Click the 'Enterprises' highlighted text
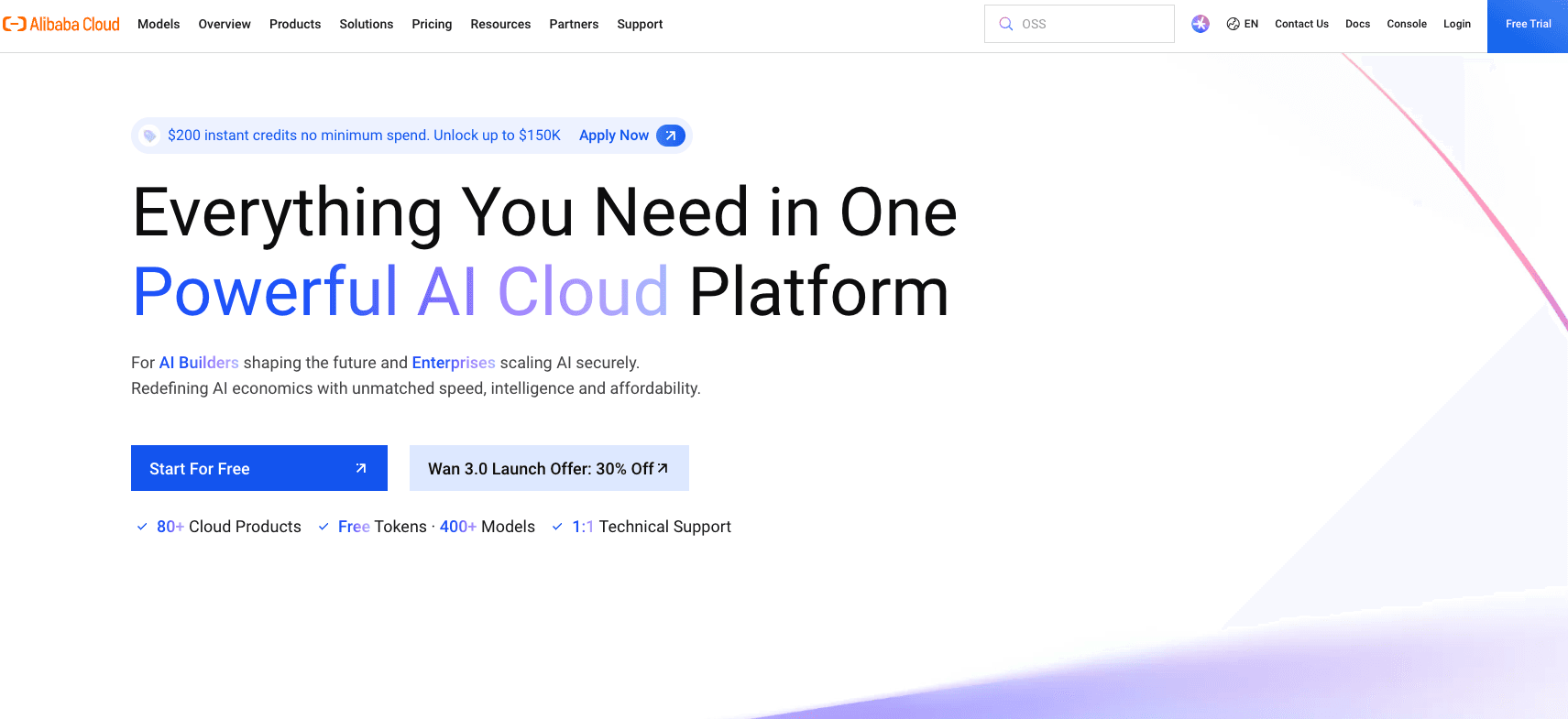Screen dimensions: 1568x719 coord(454,363)
